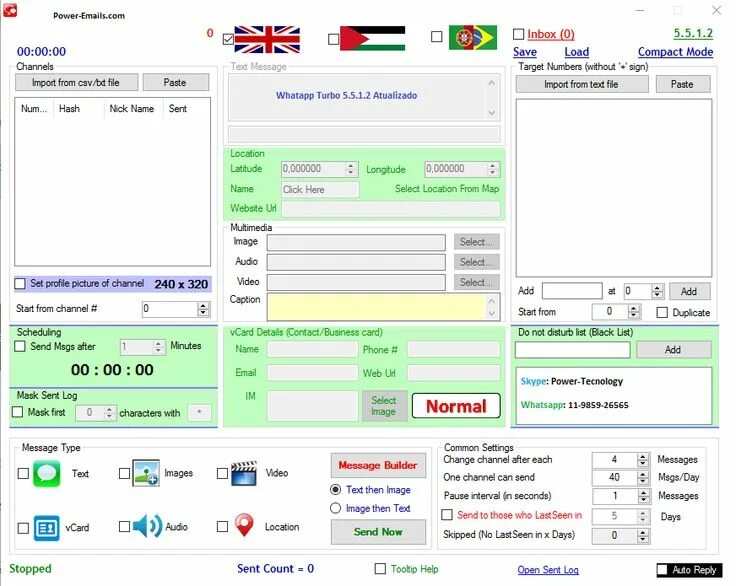
Task: Click the vCard contact card icon
Action: point(46,528)
